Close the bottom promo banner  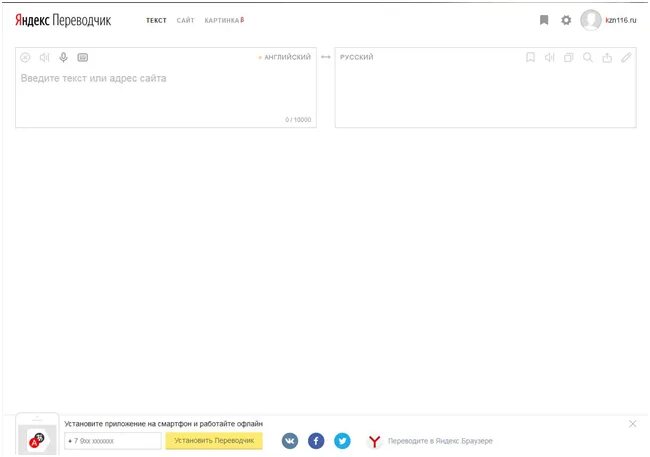[x=632, y=424]
